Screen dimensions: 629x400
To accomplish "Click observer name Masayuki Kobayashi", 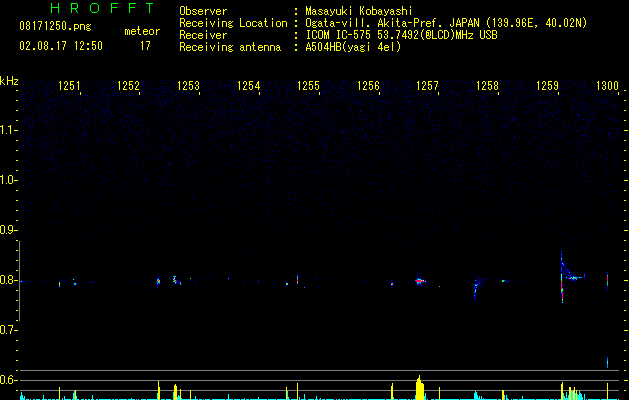I will coord(359,11).
